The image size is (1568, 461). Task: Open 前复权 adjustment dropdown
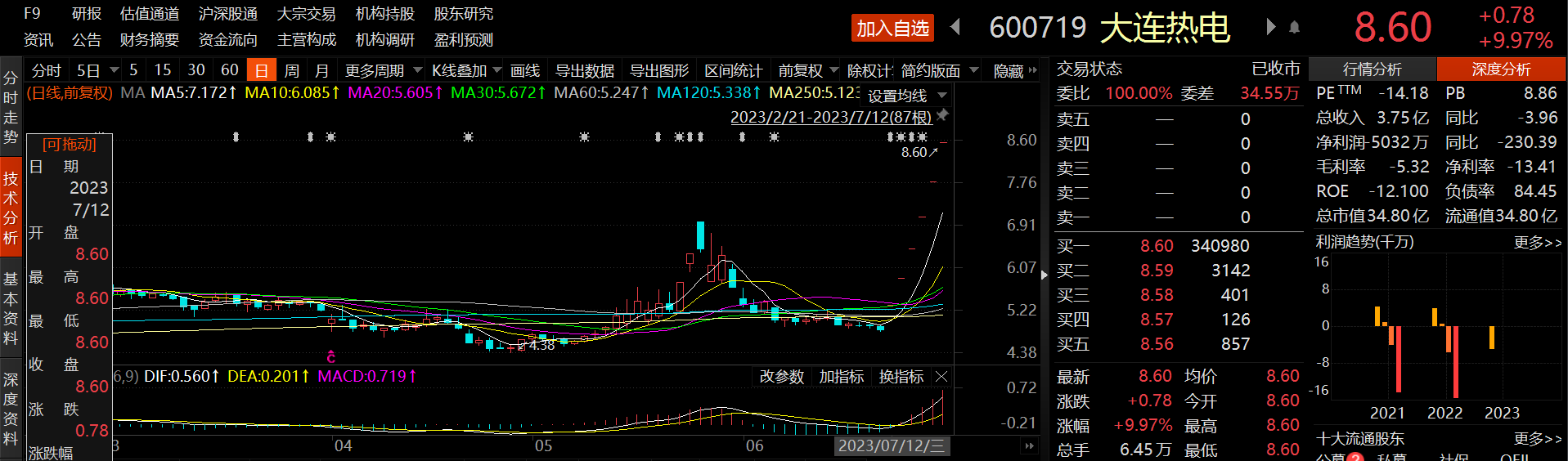[x=833, y=70]
